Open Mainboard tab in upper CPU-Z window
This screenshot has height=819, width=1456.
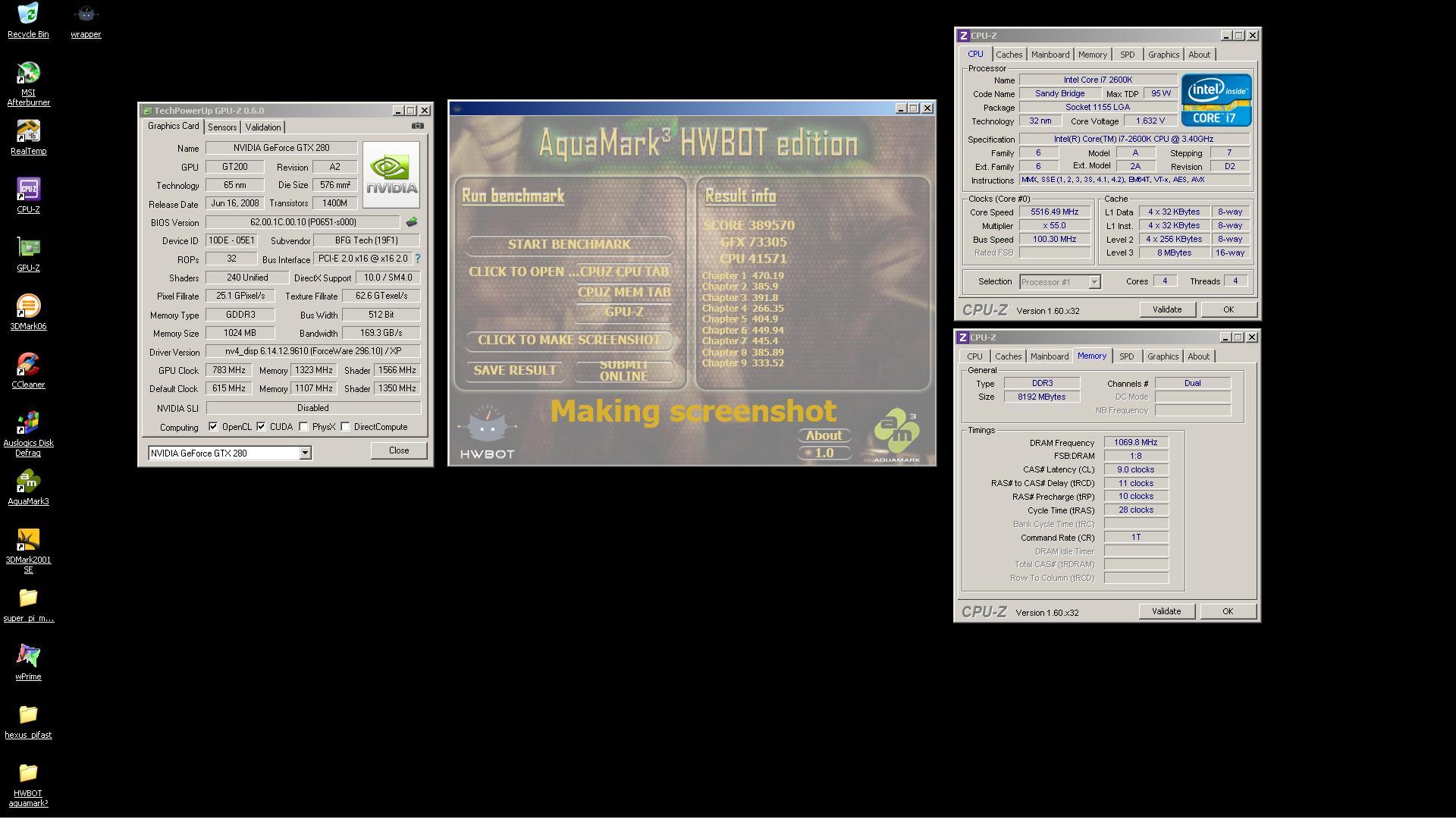point(1050,55)
